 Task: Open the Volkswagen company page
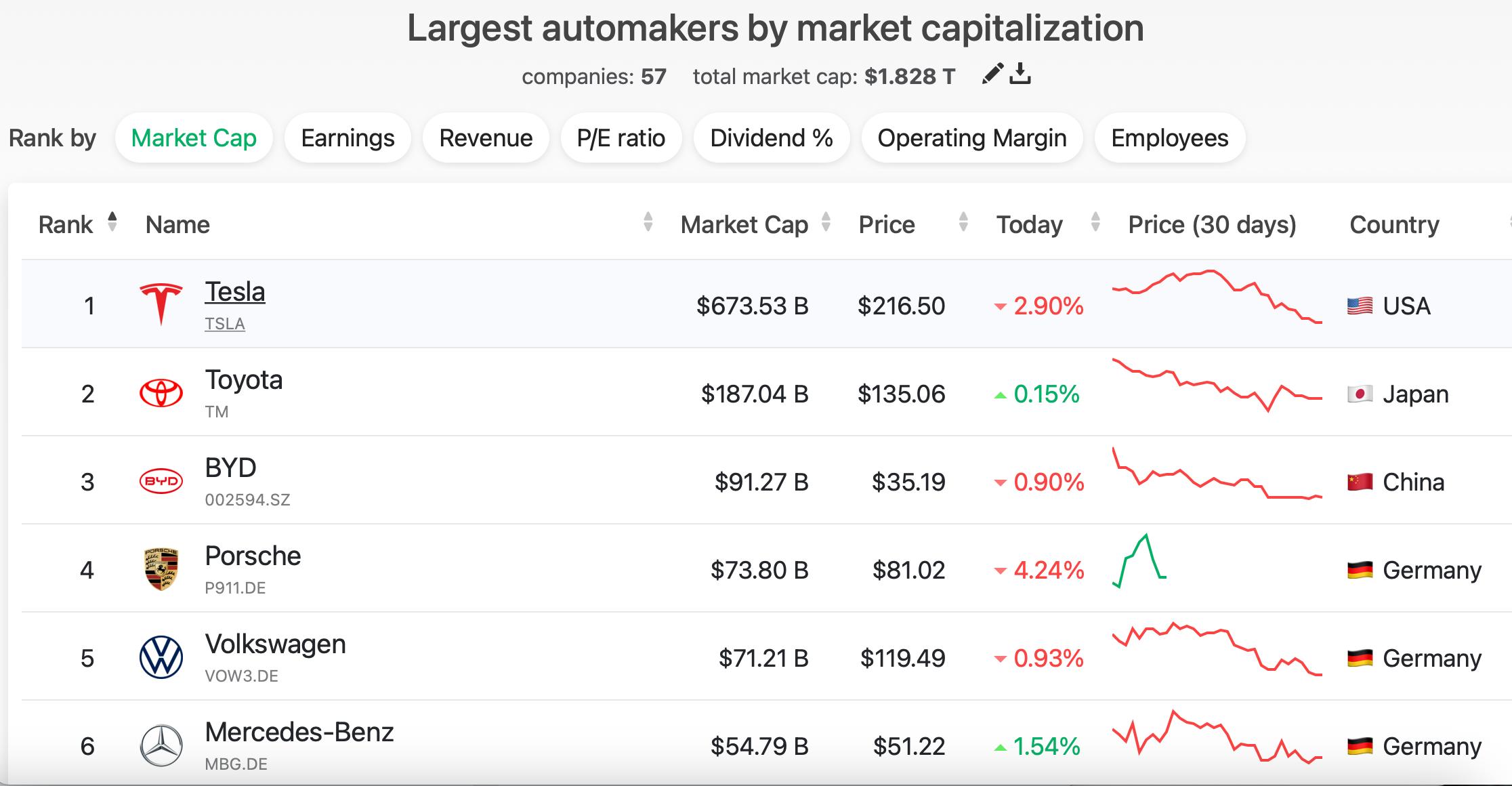(x=275, y=644)
